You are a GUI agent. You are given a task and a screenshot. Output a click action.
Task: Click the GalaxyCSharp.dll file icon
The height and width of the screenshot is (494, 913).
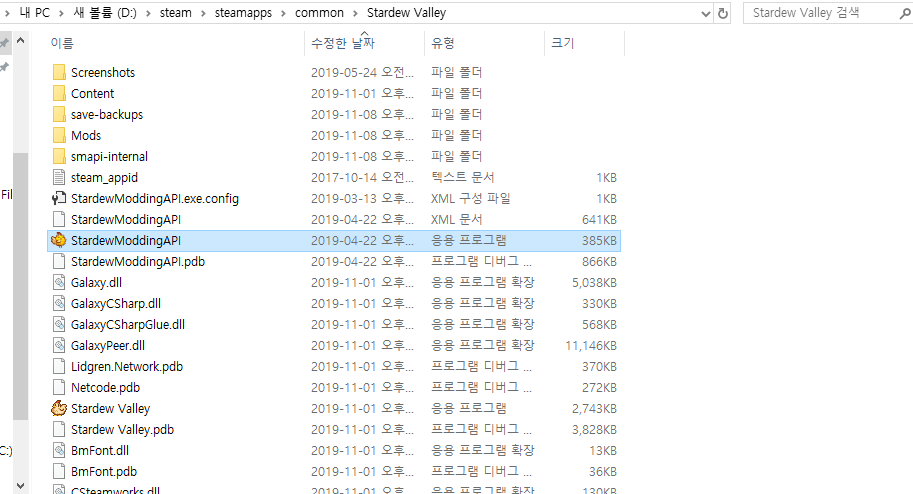click(59, 303)
